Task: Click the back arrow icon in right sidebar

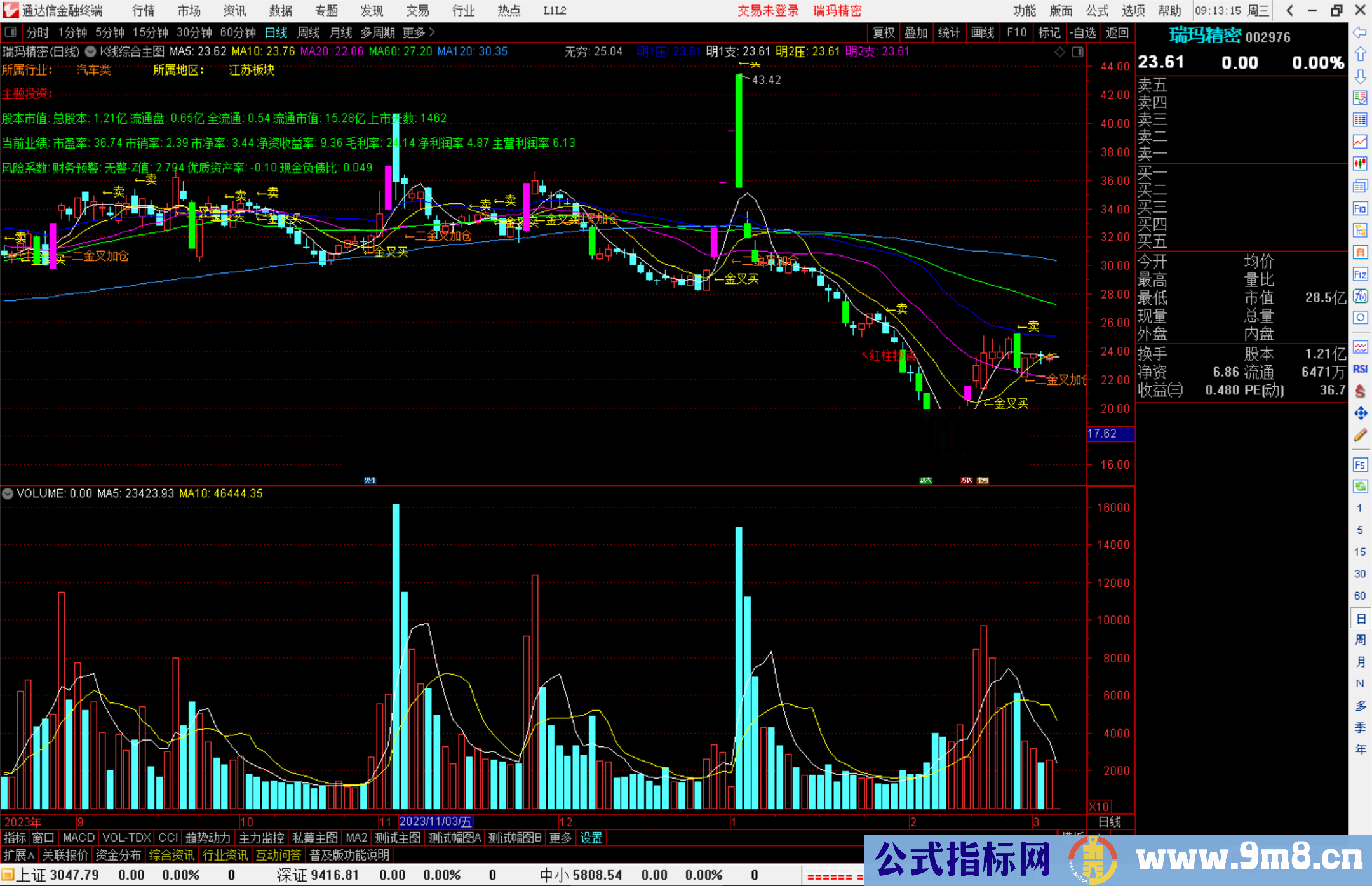Action: click(1360, 32)
